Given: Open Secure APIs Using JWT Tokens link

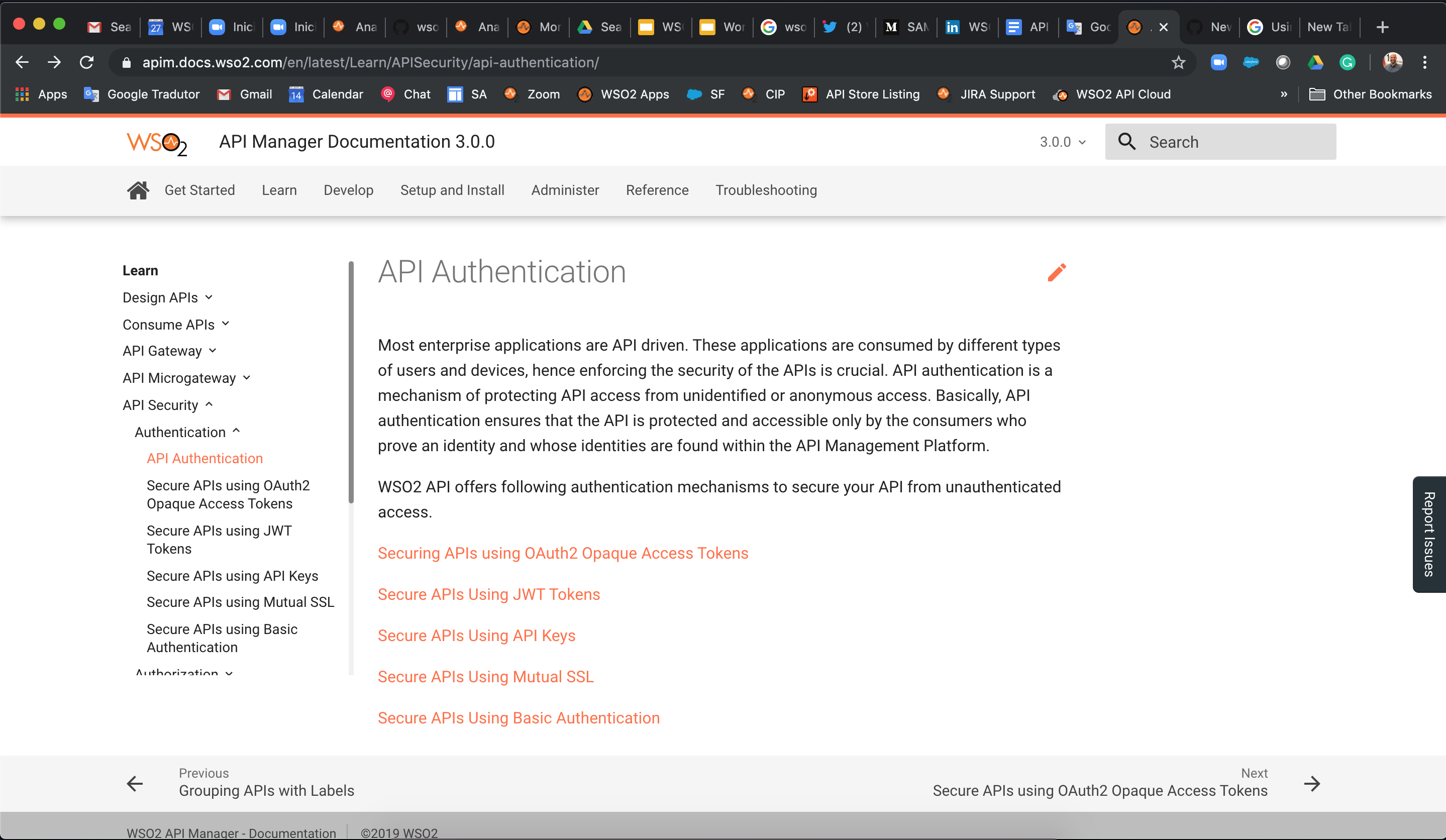Looking at the screenshot, I should pos(488,594).
